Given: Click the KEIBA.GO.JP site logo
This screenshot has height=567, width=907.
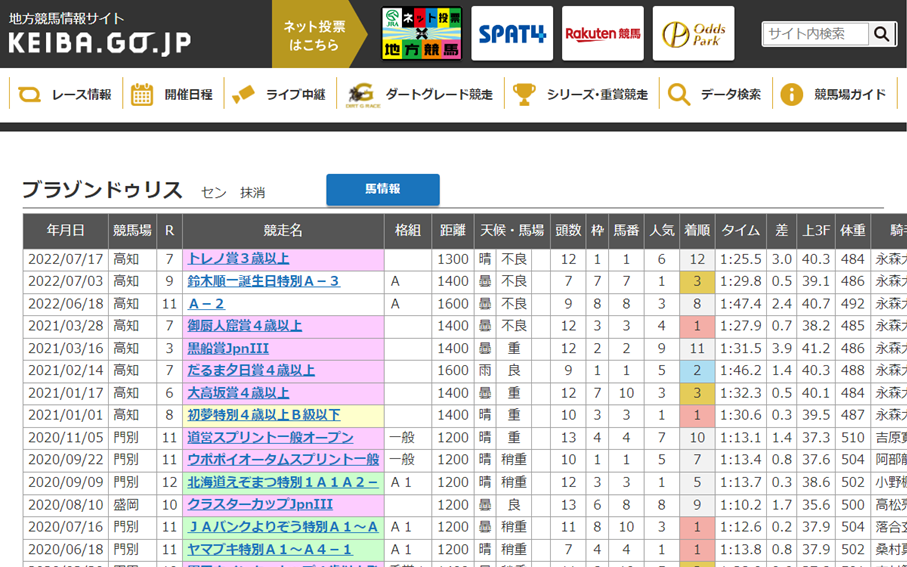Looking at the screenshot, I should pyautogui.click(x=99, y=35).
